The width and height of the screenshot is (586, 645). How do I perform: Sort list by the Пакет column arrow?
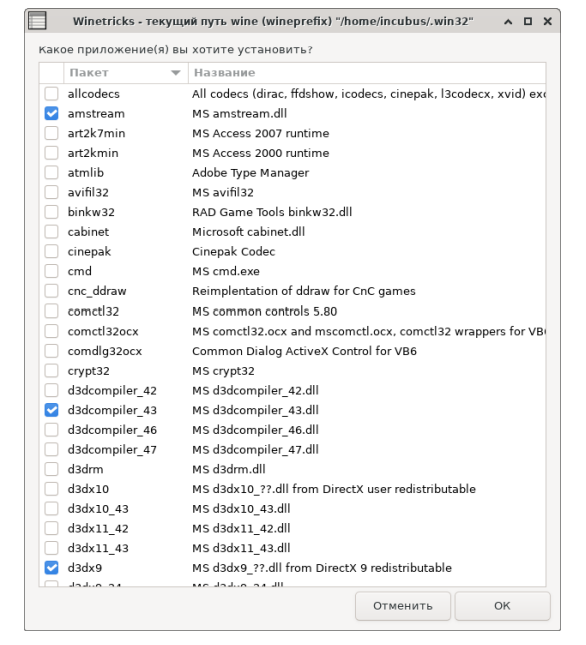176,73
